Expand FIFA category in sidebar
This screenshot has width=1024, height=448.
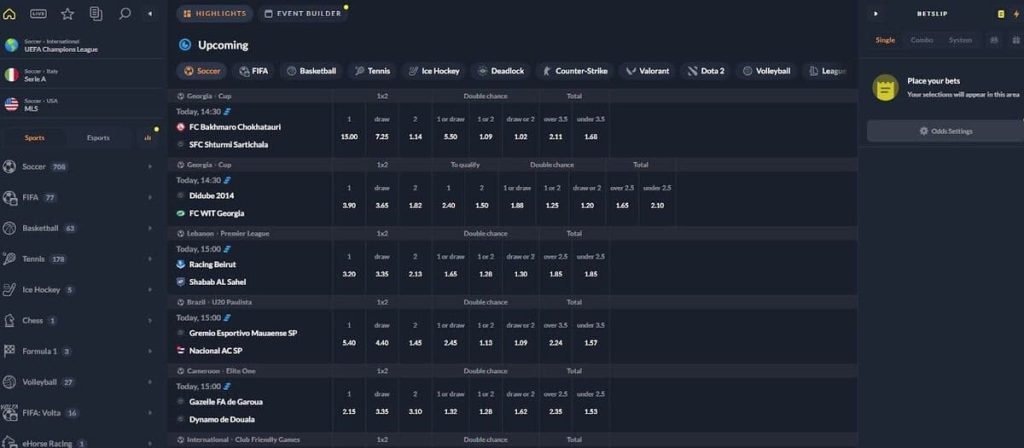150,198
